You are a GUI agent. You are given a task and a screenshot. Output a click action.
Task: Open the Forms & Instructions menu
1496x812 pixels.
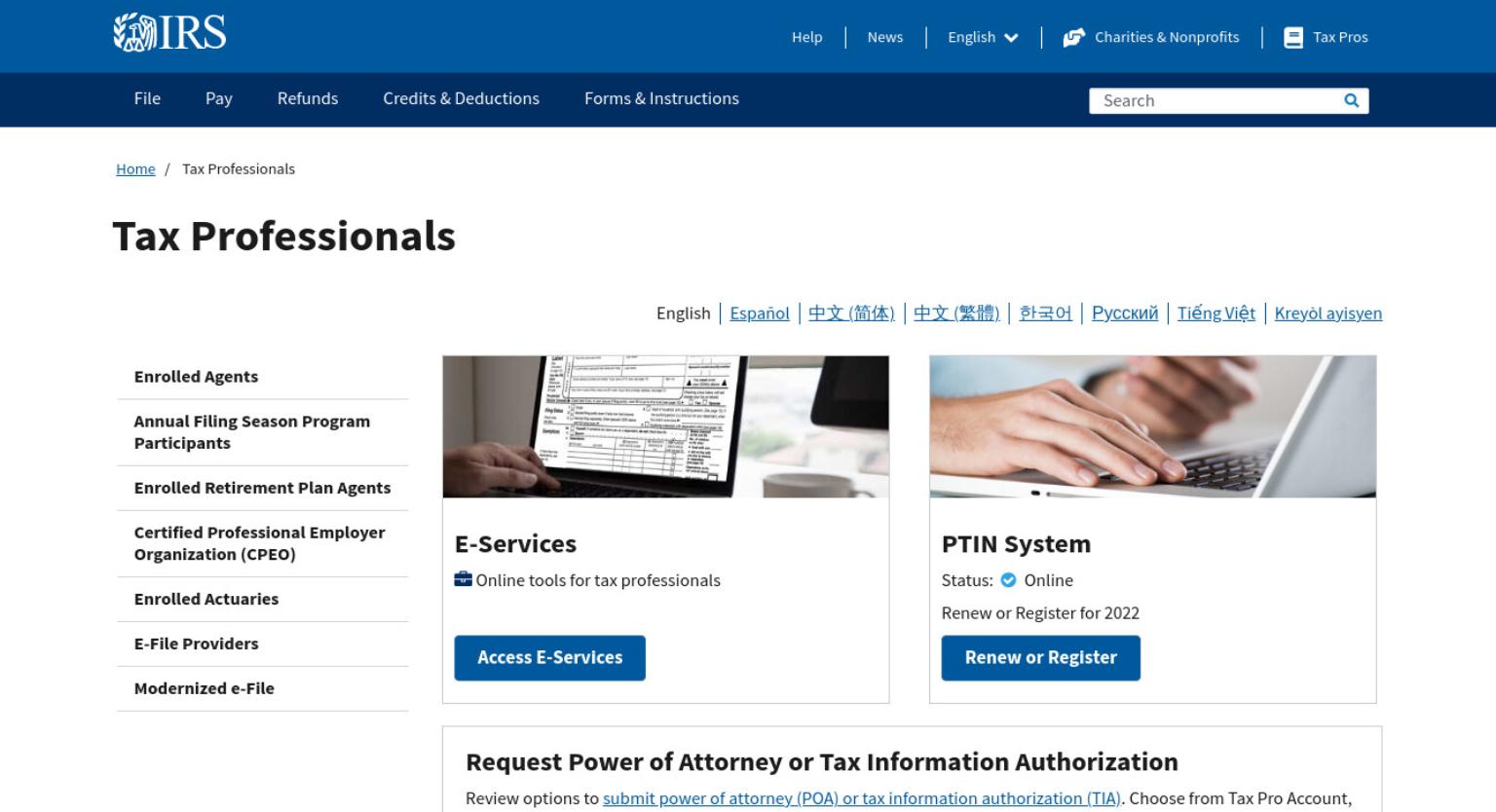661,98
